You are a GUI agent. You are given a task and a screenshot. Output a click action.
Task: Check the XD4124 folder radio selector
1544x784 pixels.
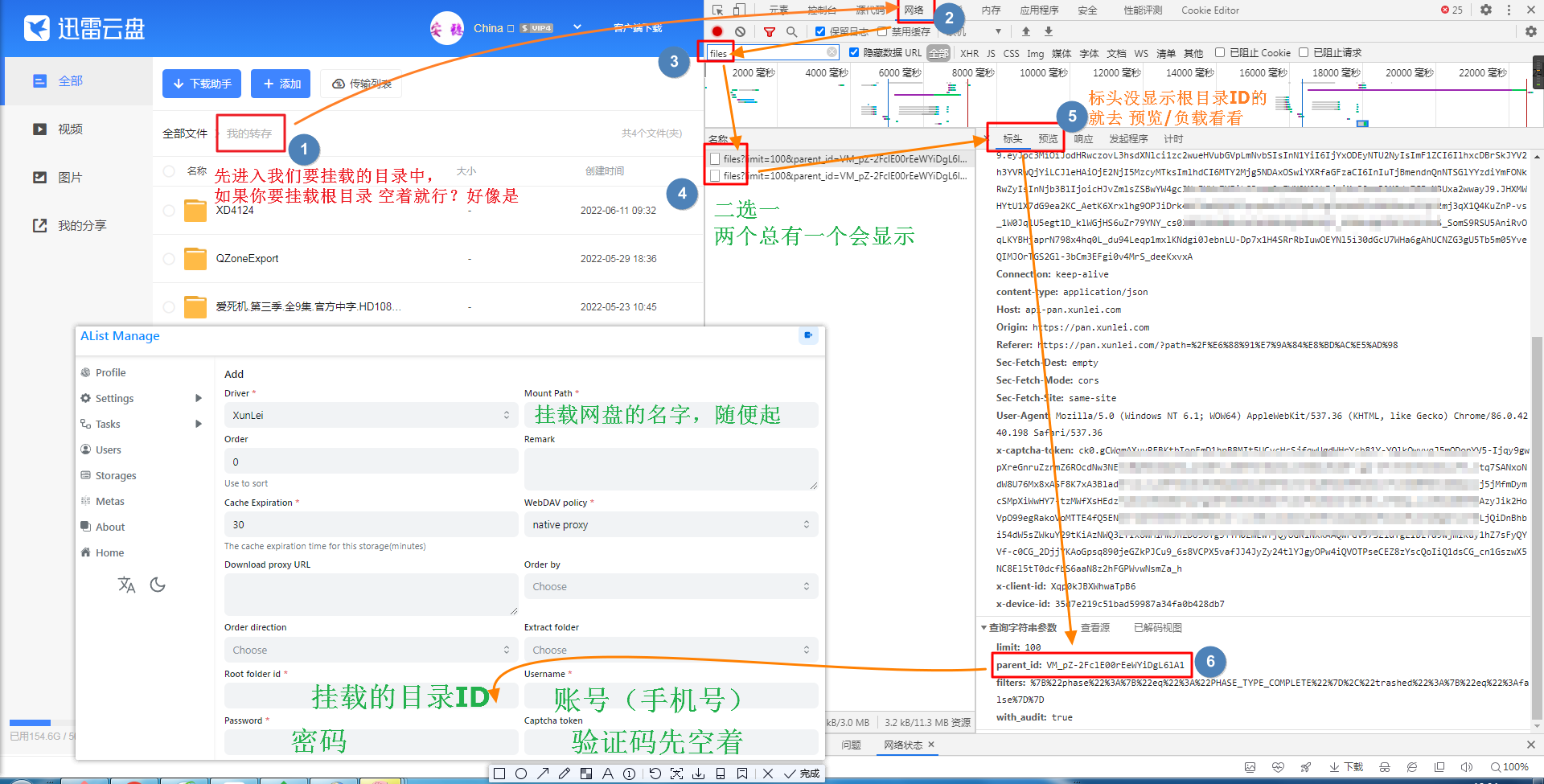click(x=169, y=211)
